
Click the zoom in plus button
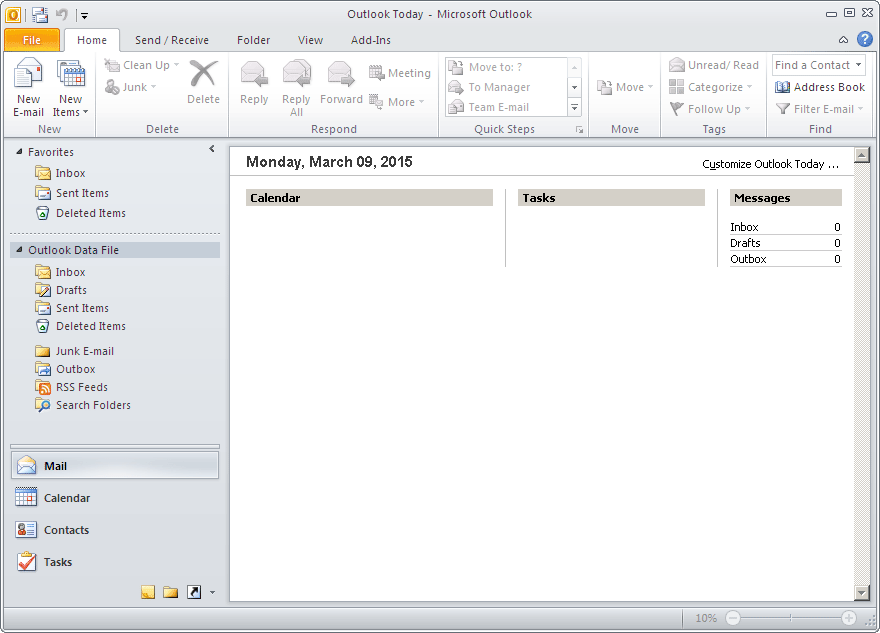point(849,618)
